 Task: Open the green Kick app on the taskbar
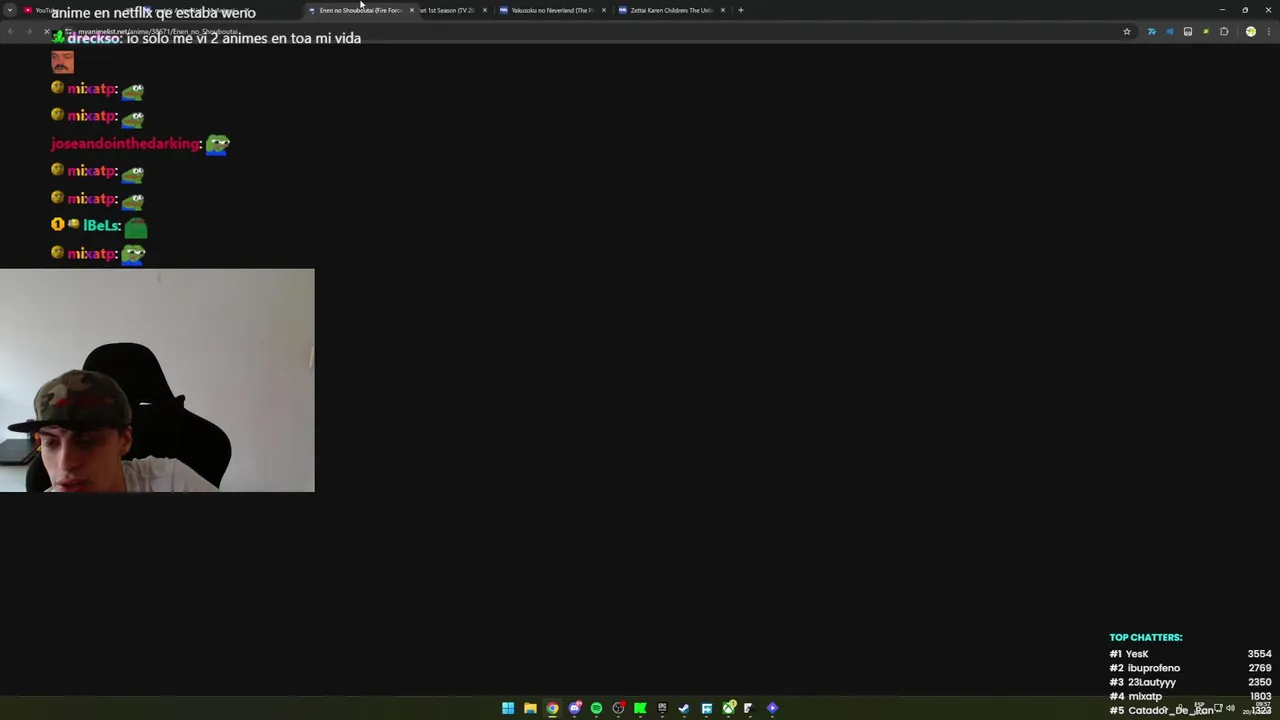(640, 708)
